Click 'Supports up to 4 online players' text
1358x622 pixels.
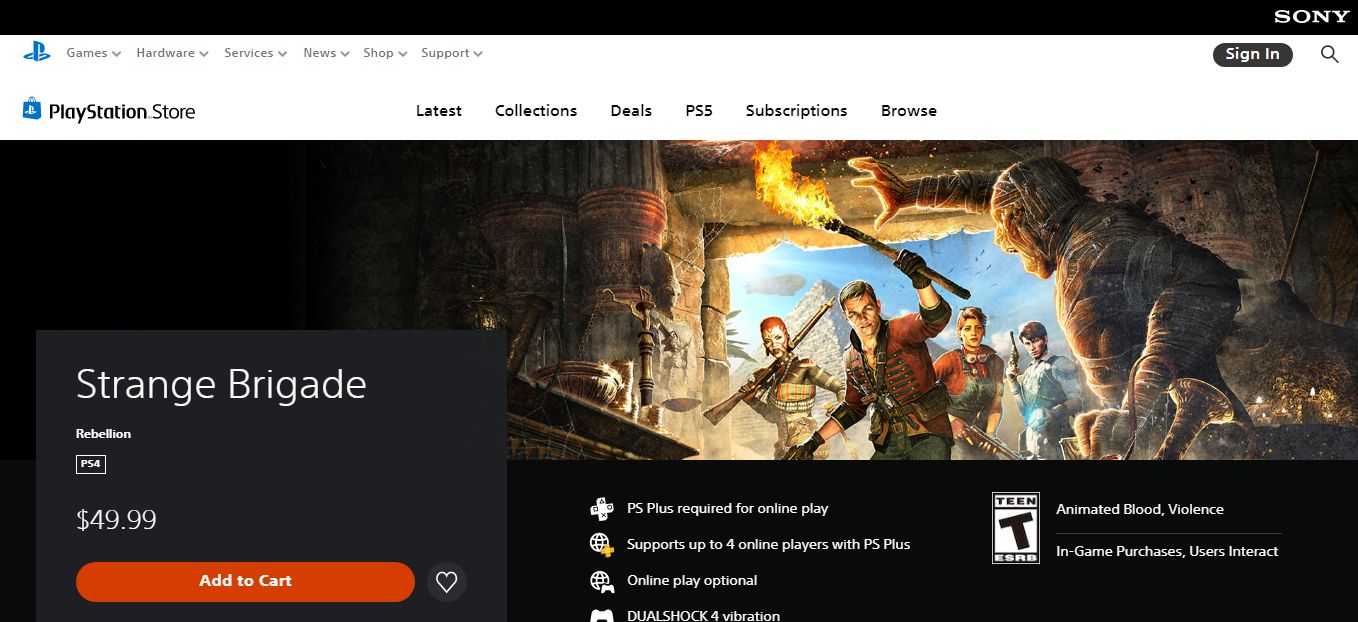pos(768,544)
